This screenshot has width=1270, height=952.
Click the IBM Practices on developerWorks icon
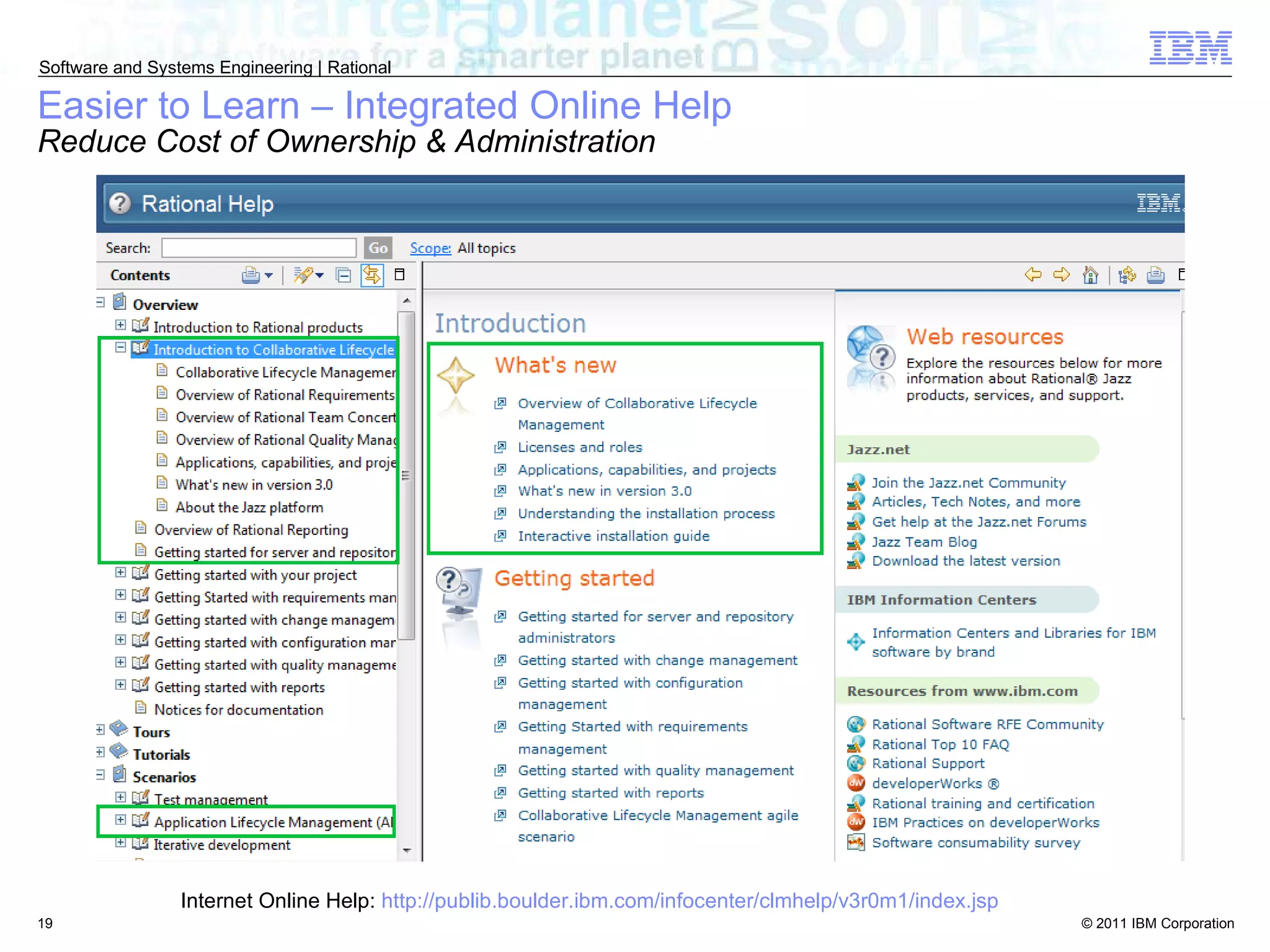(856, 822)
